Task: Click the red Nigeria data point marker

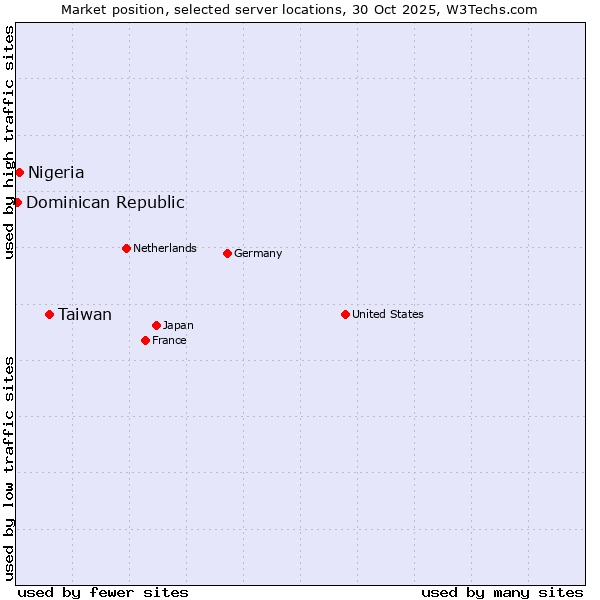Action: pyautogui.click(x=19, y=172)
